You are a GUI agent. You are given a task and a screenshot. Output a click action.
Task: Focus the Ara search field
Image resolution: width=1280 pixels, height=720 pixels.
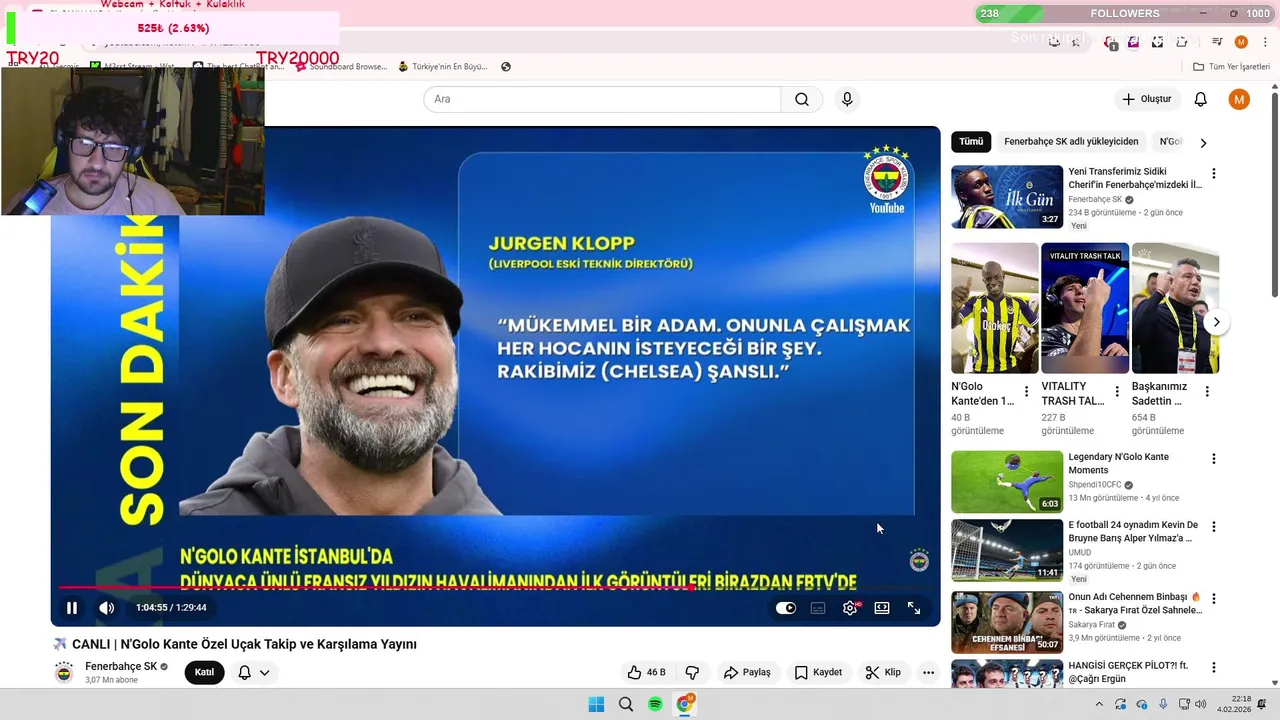[602, 99]
